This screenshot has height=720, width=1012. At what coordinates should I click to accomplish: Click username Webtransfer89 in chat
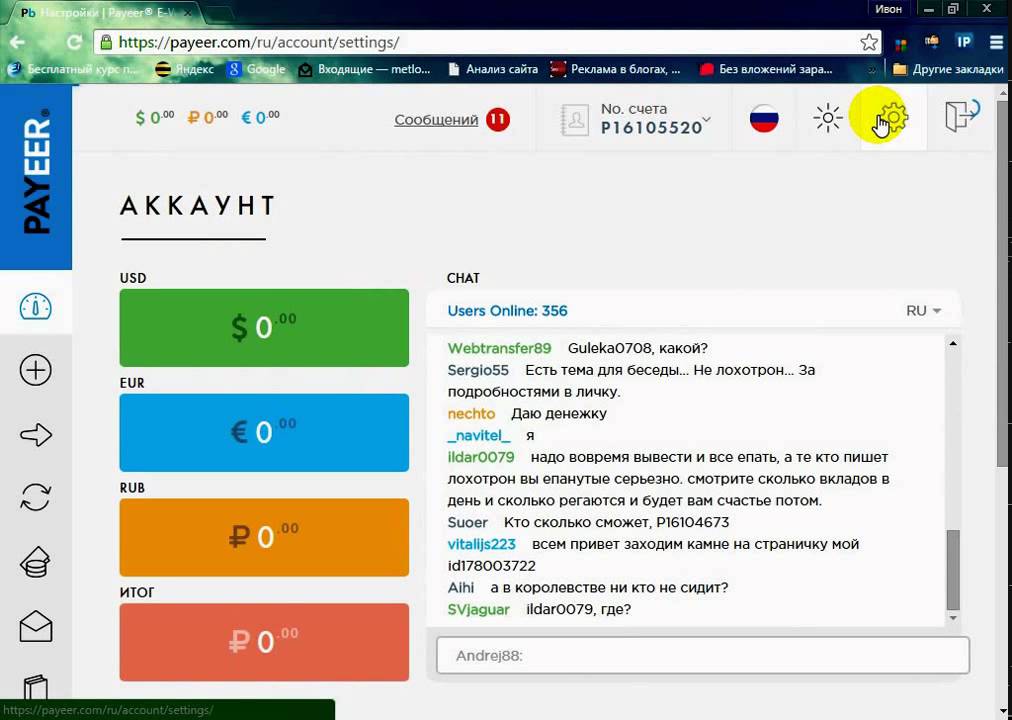click(x=500, y=348)
